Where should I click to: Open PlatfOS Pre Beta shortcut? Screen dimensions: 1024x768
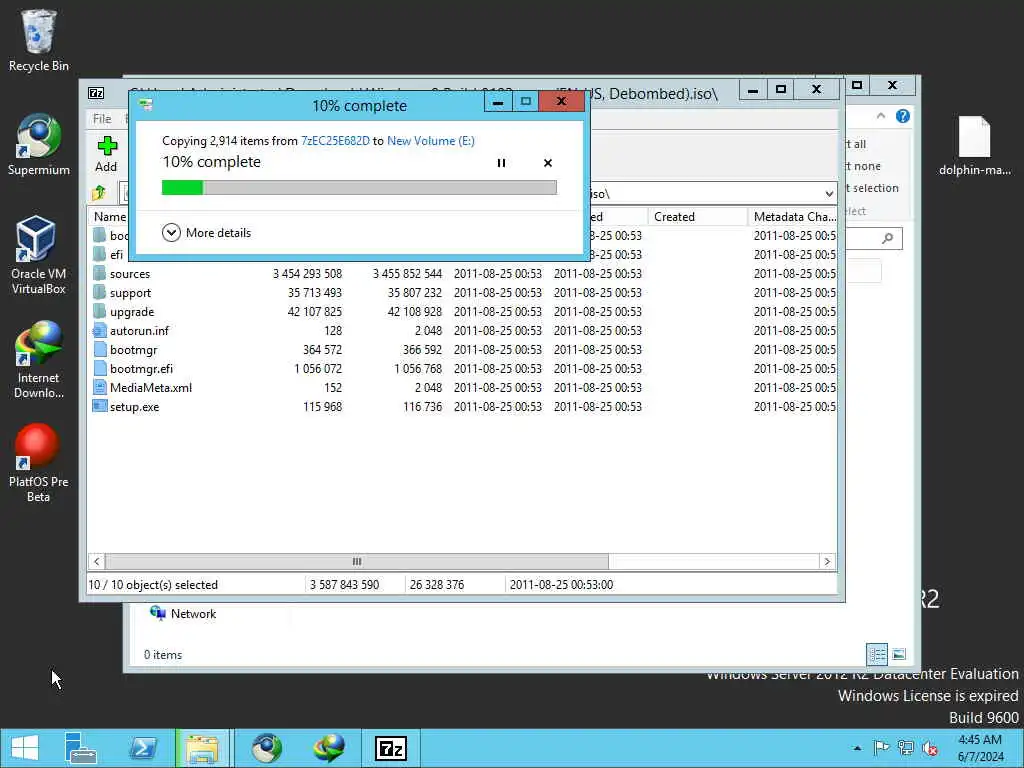point(39,463)
